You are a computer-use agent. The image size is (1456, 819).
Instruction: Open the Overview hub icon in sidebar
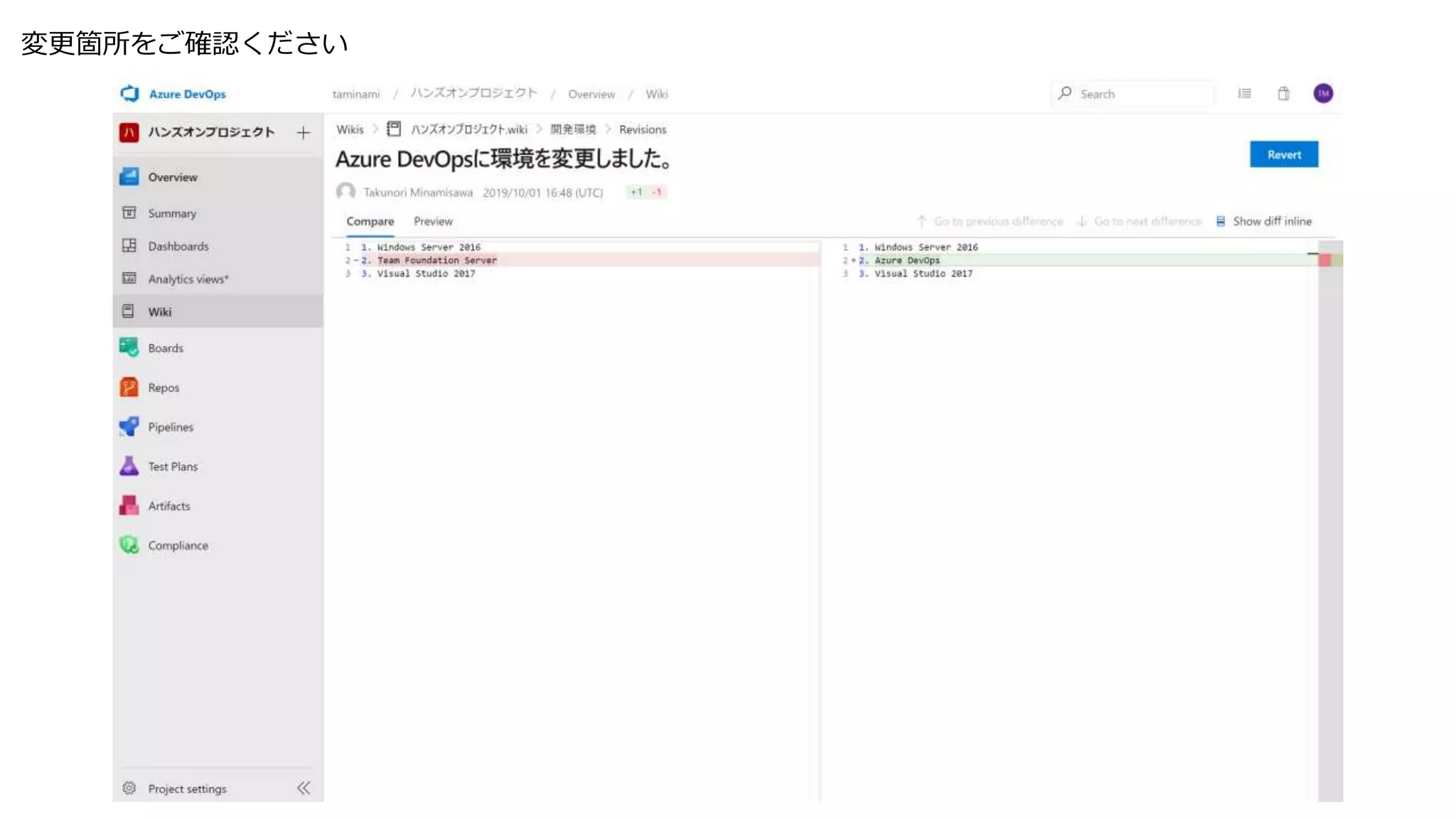(129, 177)
